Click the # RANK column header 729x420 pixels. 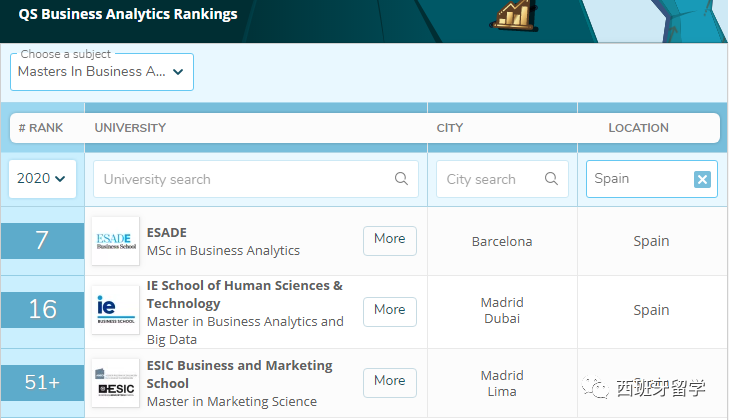click(41, 128)
